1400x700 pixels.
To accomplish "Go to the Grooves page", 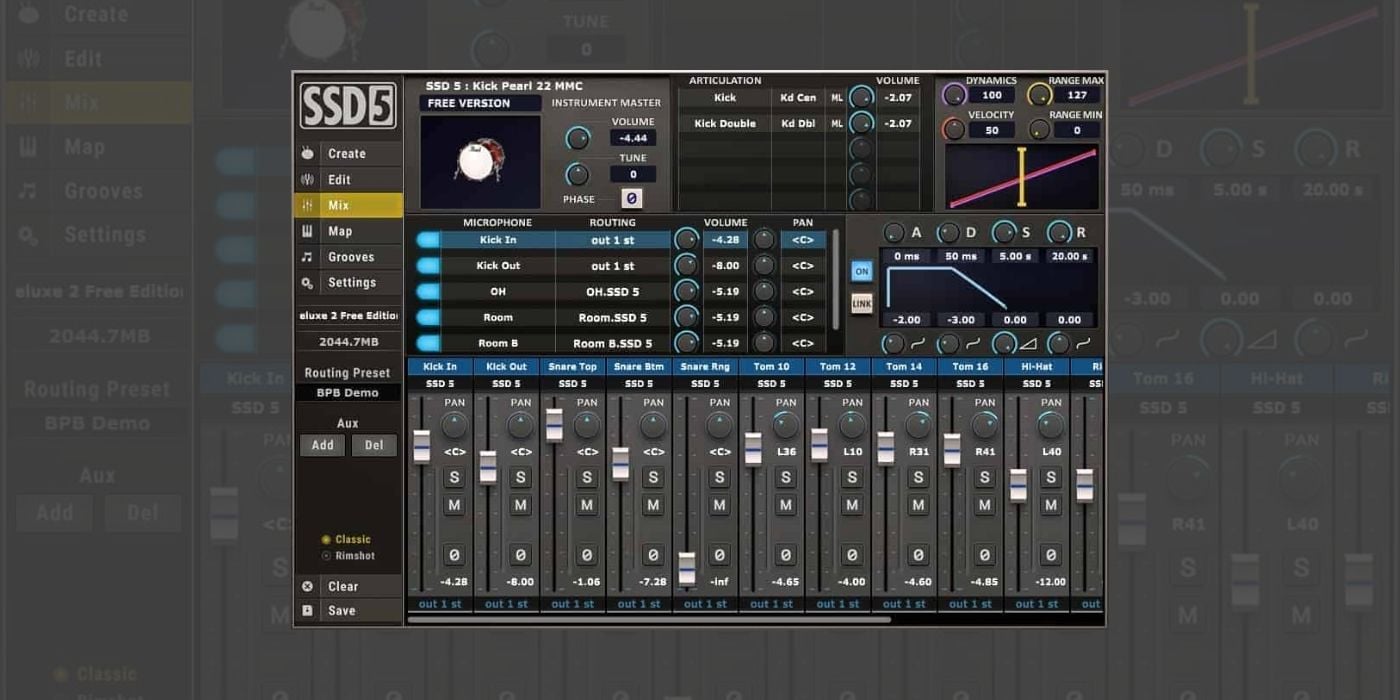I will point(348,257).
